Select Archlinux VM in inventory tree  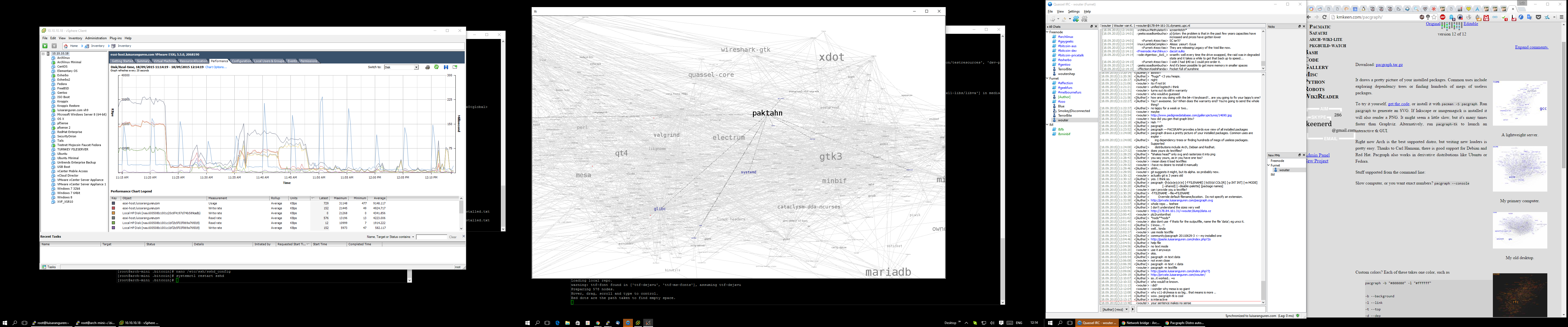point(63,58)
